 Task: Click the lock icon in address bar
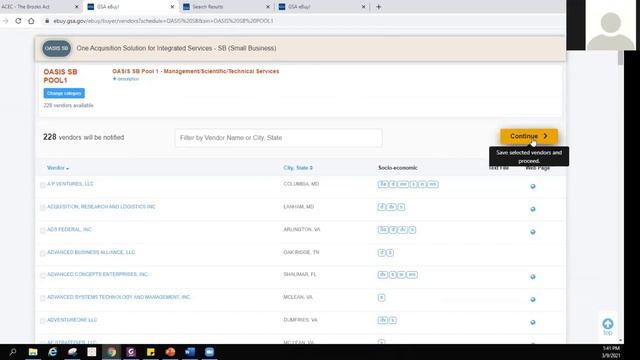47,21
